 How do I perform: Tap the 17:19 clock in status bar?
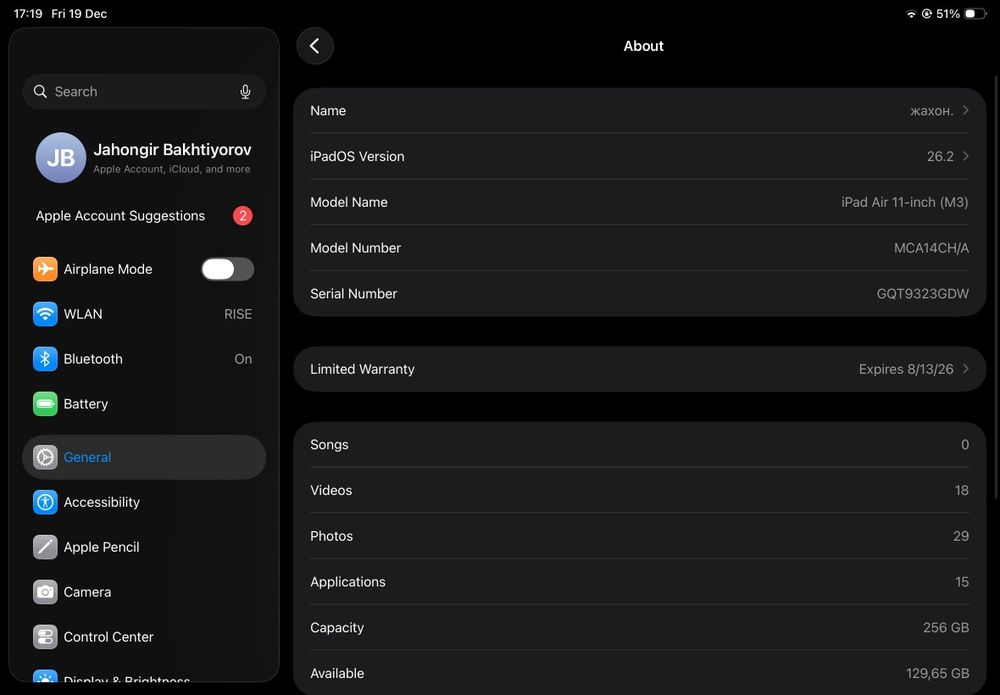click(28, 13)
